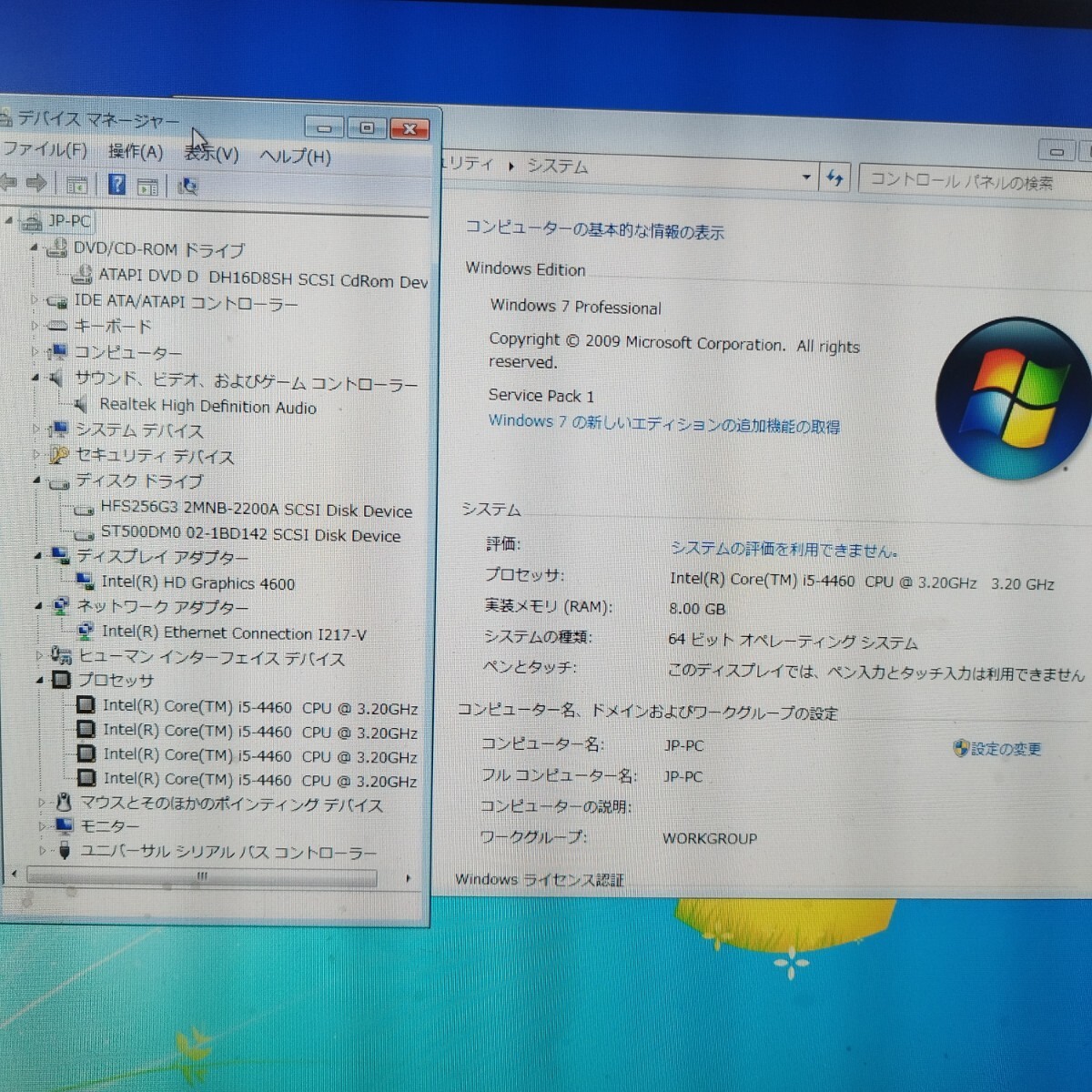
Task: Expand the ヒューマン インターフェイス デバイス category
Action: (39, 654)
